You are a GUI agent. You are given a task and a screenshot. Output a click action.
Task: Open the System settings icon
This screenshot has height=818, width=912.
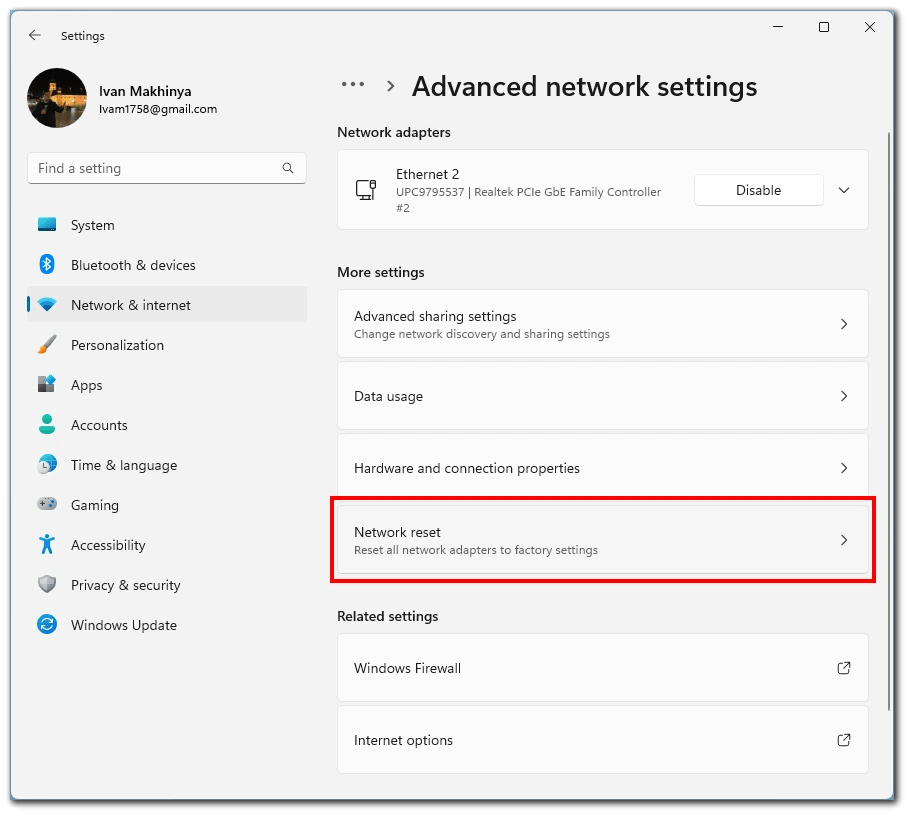click(47, 225)
